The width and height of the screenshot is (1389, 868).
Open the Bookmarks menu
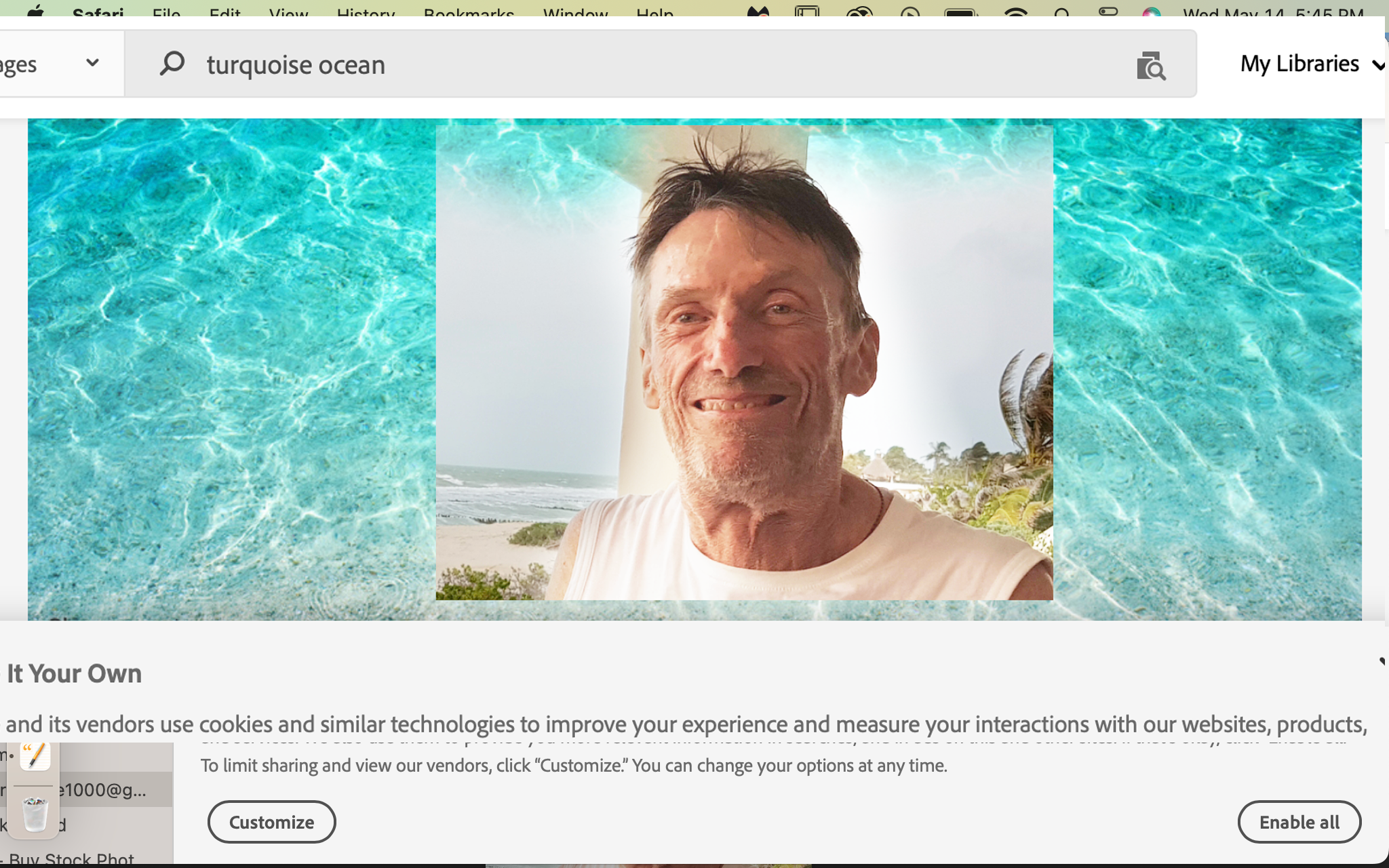pos(469,13)
